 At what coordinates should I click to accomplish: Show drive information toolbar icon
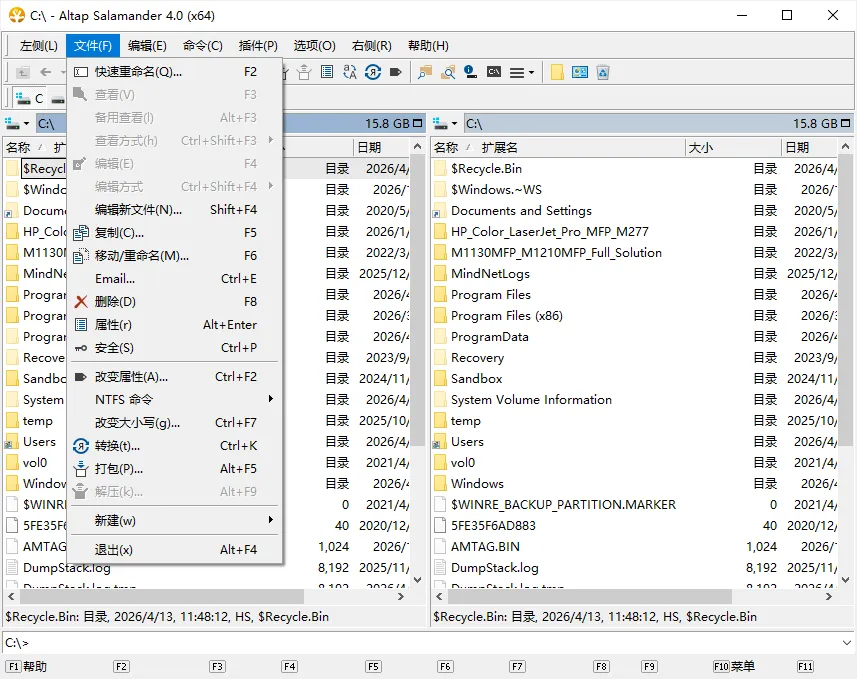471,72
